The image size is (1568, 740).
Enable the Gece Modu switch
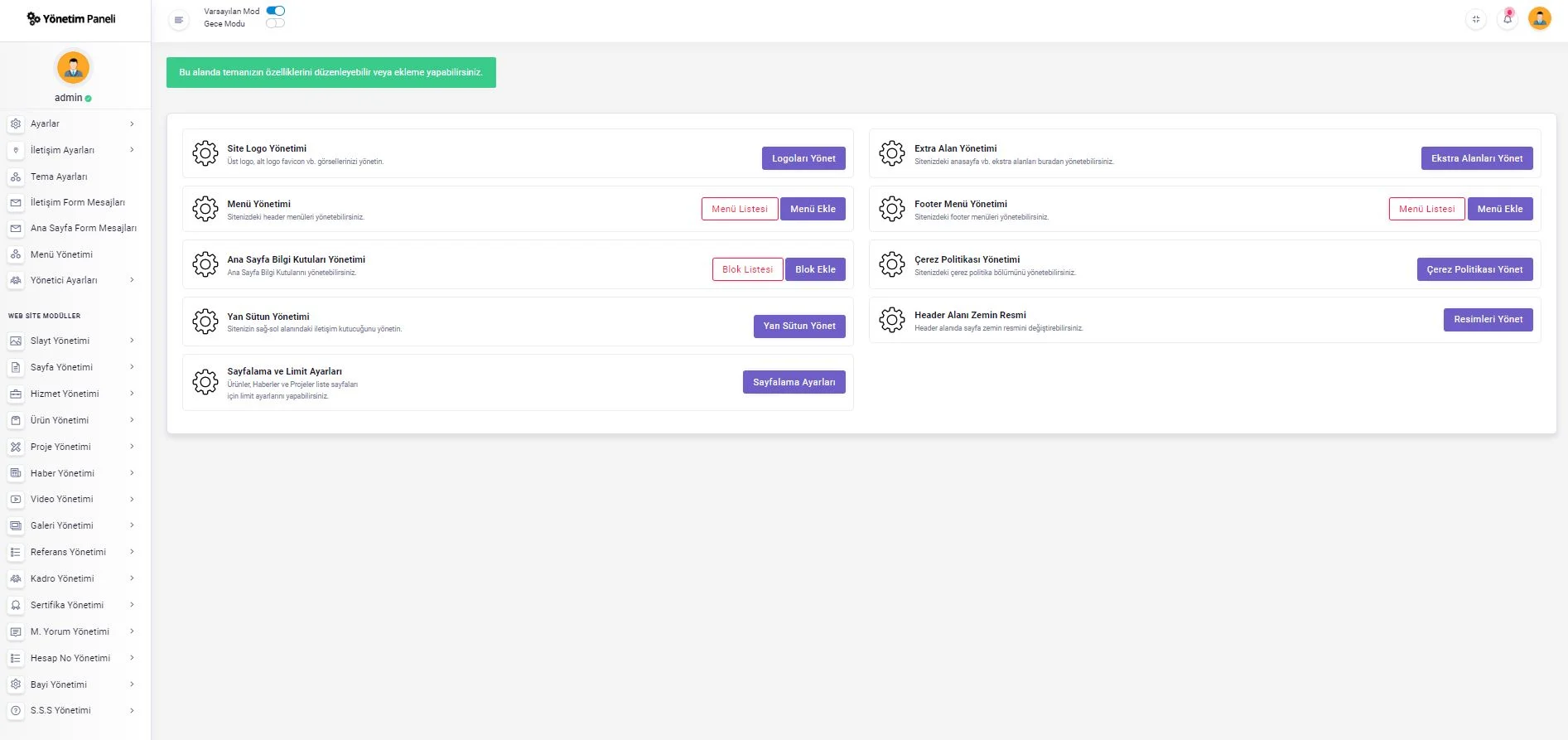[x=276, y=23]
